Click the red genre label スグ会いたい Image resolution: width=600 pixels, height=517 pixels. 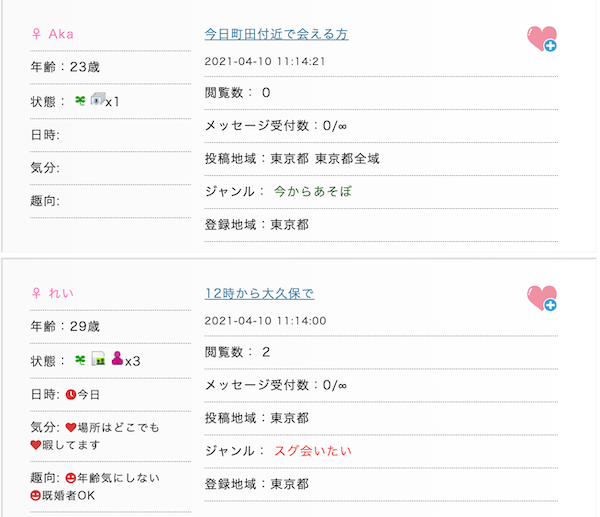point(313,451)
